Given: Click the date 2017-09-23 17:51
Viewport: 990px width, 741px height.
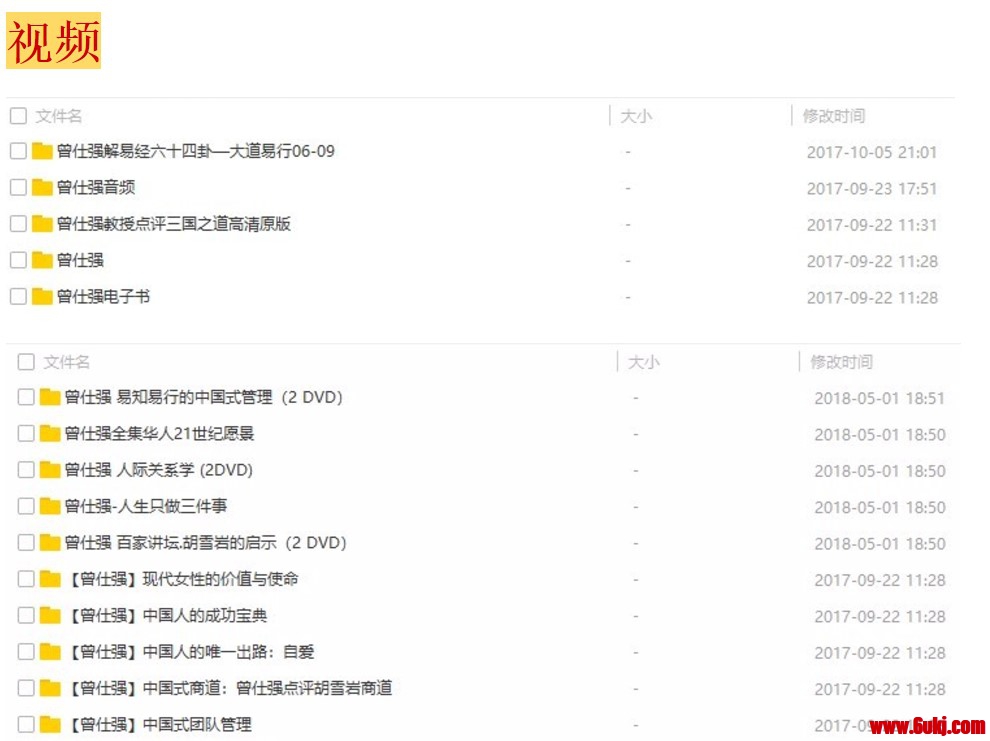Looking at the screenshot, I should coord(872,189).
